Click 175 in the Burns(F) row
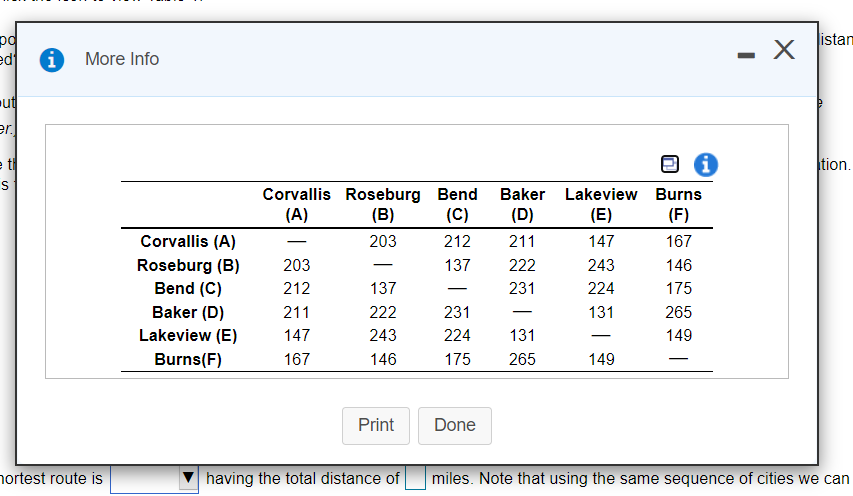Screen dimensions: 853x496 pos(458,359)
